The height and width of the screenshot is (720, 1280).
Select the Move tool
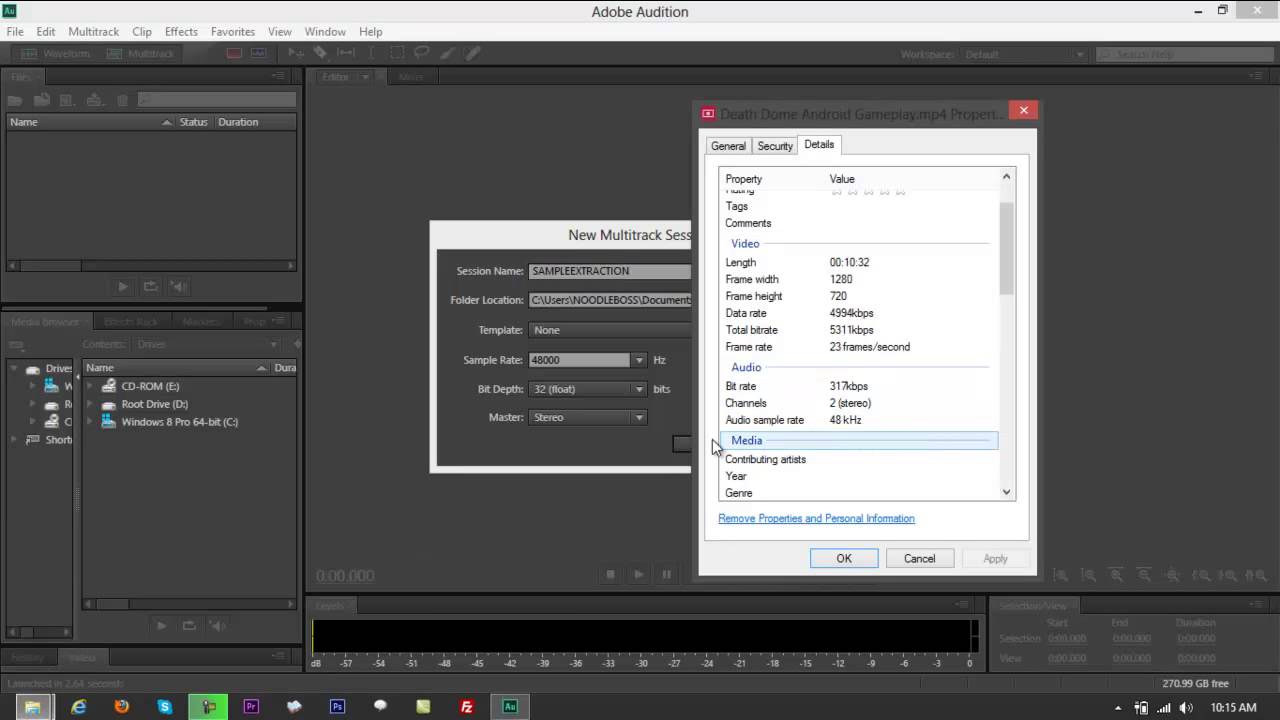point(296,53)
